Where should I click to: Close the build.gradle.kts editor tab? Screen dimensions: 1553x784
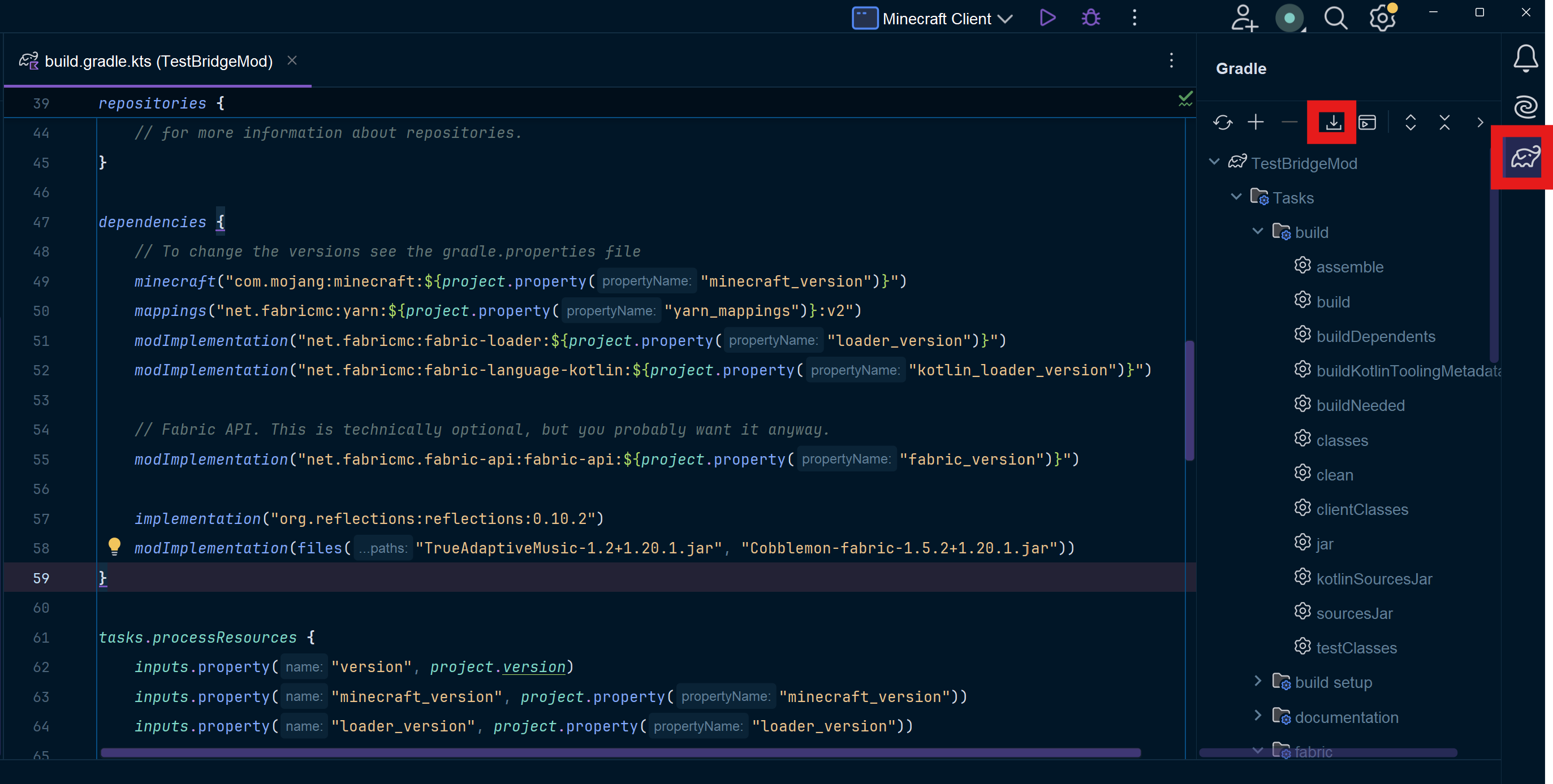pos(292,60)
